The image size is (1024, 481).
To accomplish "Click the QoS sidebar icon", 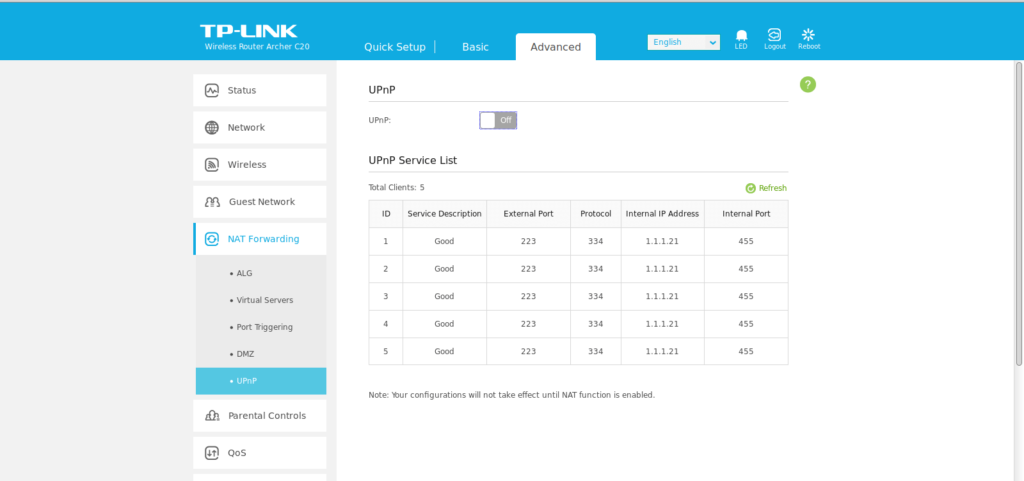I will click(x=212, y=453).
